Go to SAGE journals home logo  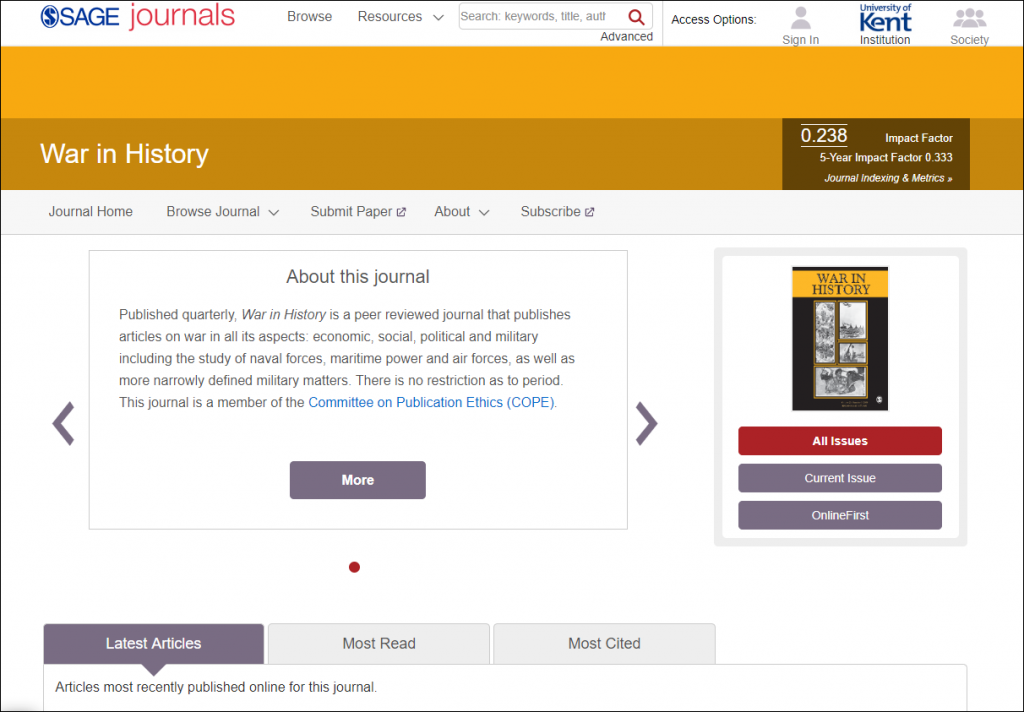pos(138,17)
